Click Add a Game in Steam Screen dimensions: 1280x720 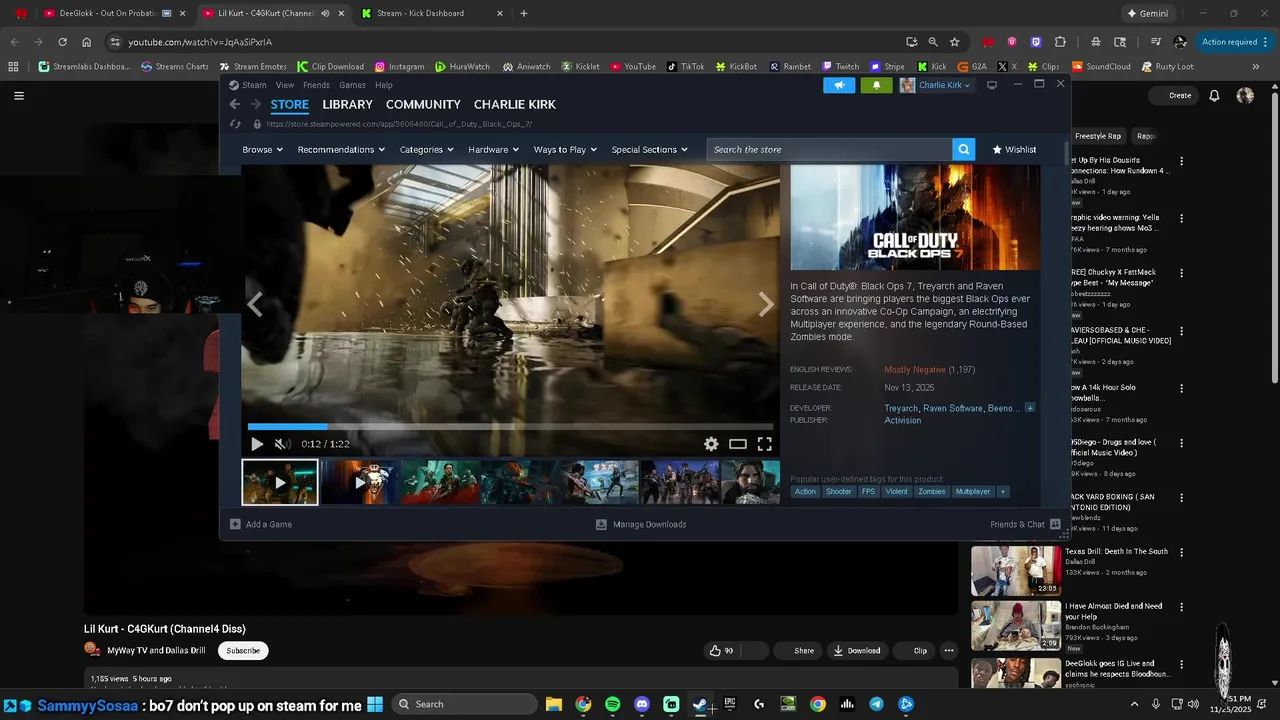[261, 524]
